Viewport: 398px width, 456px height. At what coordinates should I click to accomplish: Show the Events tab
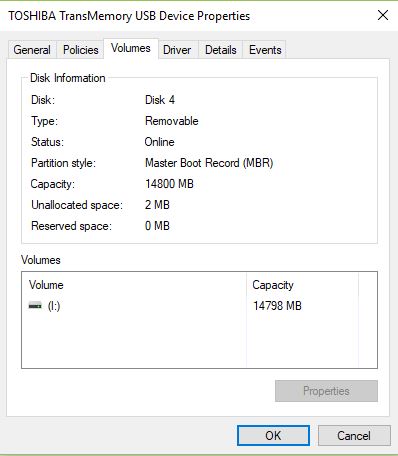265,50
